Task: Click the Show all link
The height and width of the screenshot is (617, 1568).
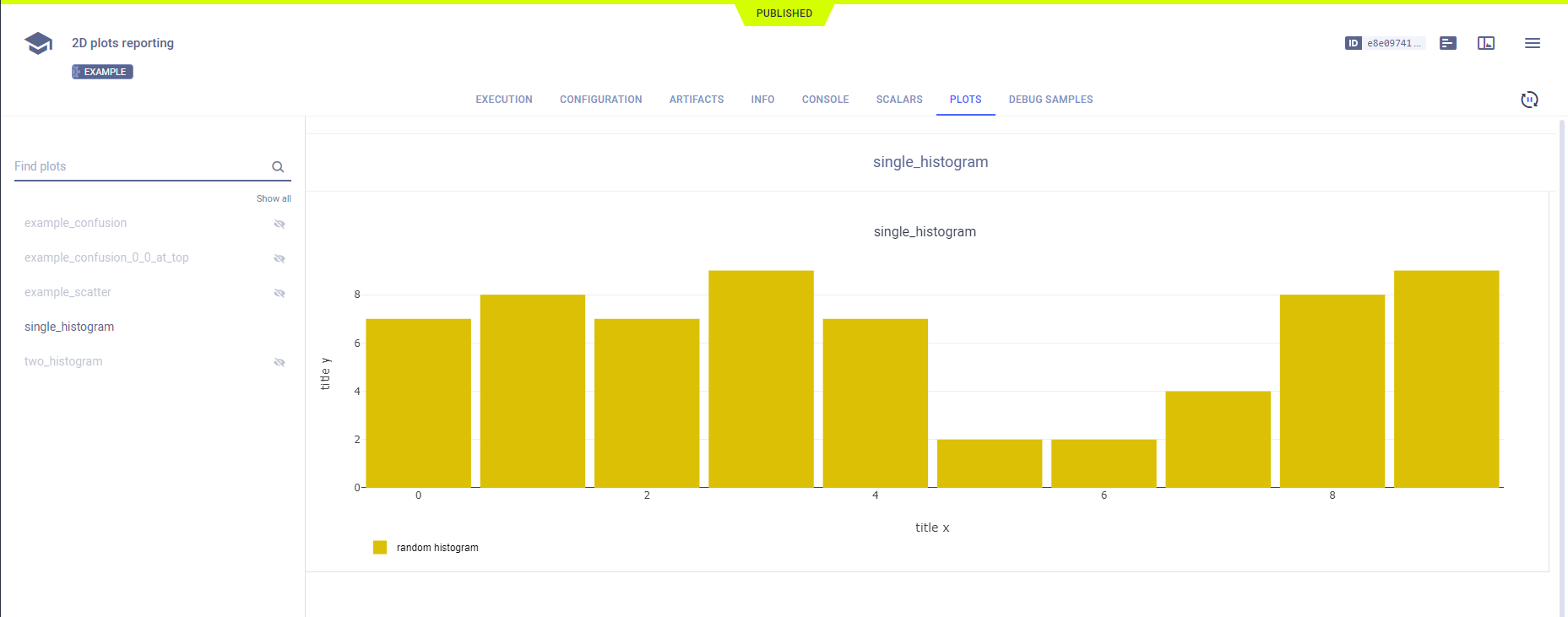Action: point(274,198)
